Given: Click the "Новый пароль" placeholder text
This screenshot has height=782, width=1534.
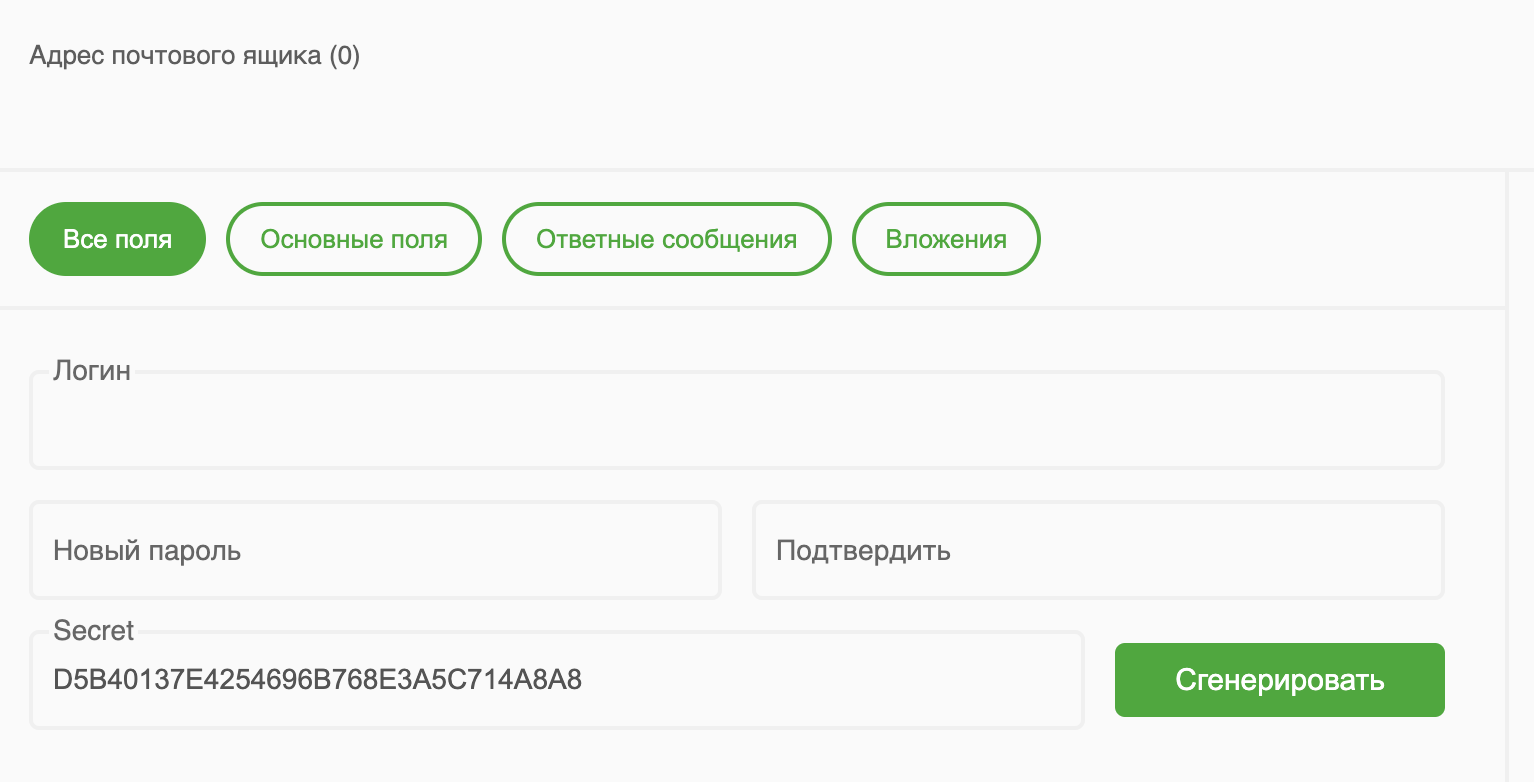Looking at the screenshot, I should 145,549.
